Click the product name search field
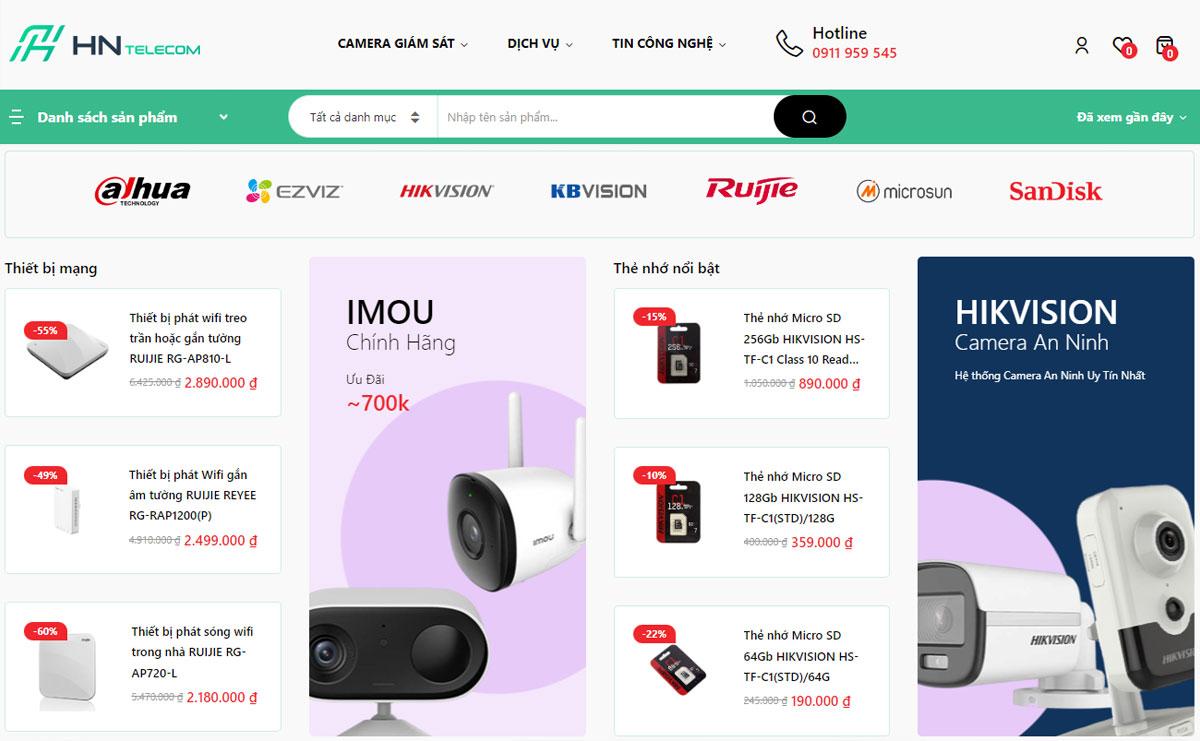Image resolution: width=1200 pixels, height=741 pixels. [x=605, y=117]
